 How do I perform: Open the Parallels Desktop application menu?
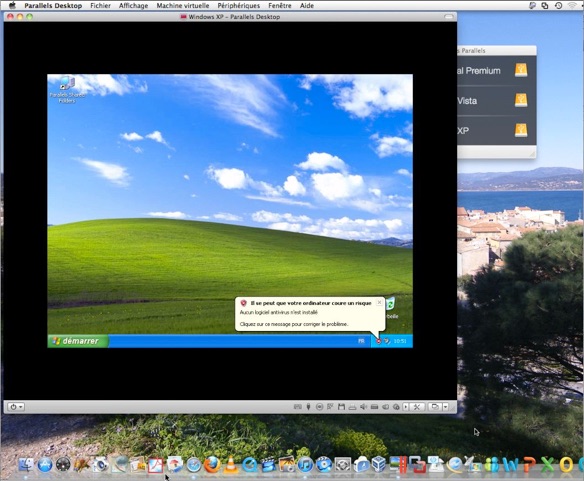point(53,6)
